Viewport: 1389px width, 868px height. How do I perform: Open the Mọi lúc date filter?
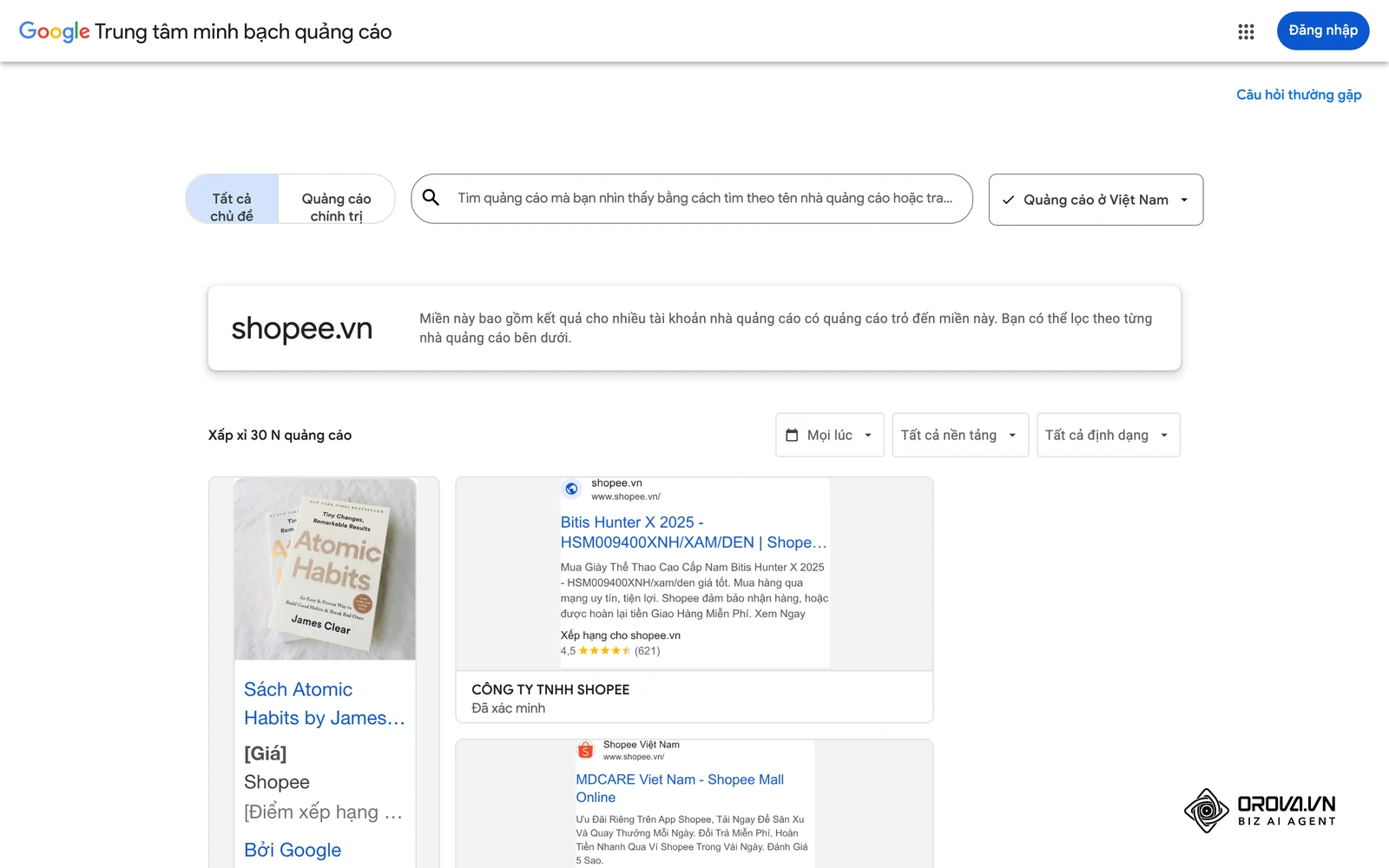point(829,435)
